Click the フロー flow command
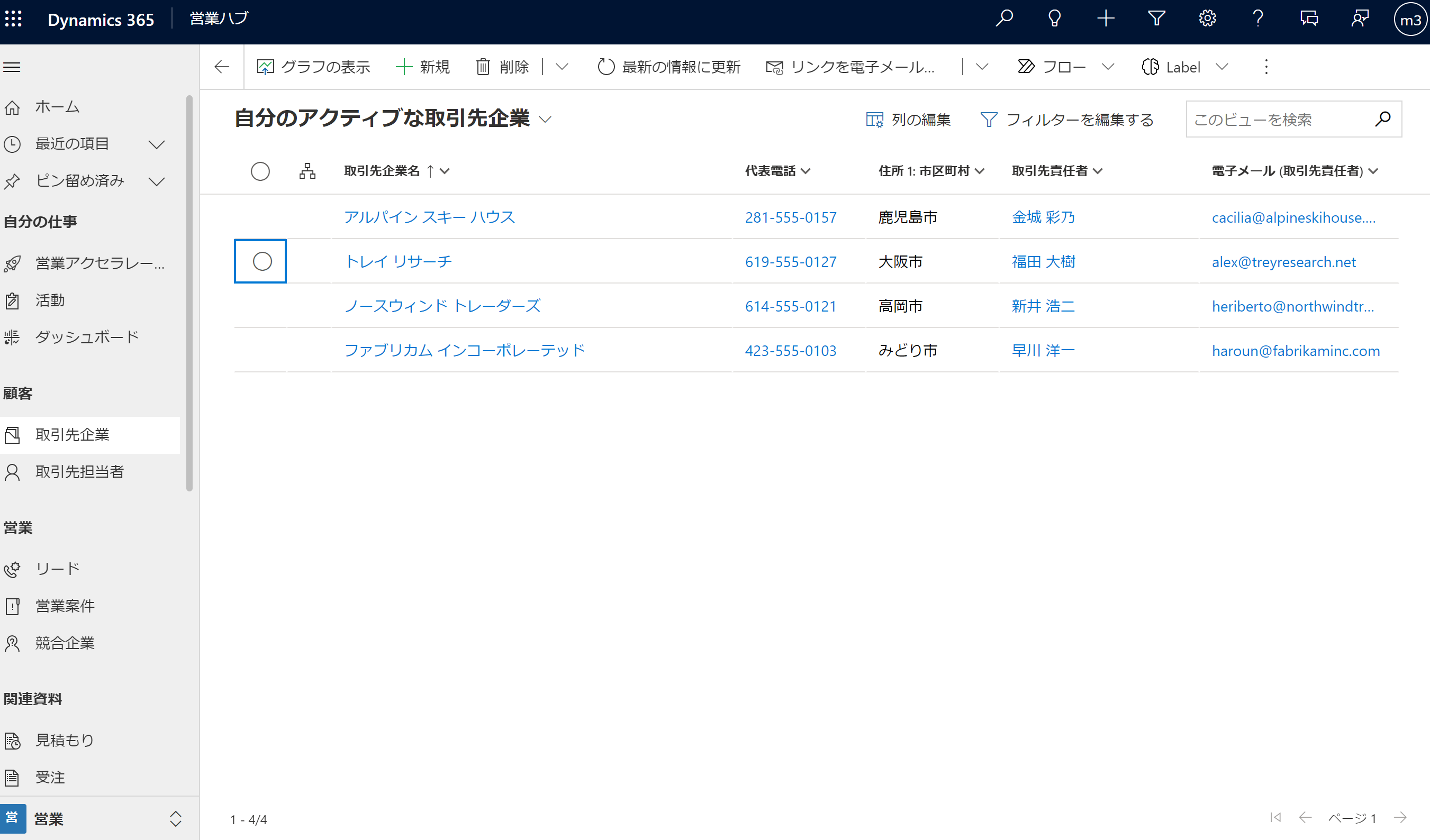The width and height of the screenshot is (1430, 840). tap(1051, 67)
